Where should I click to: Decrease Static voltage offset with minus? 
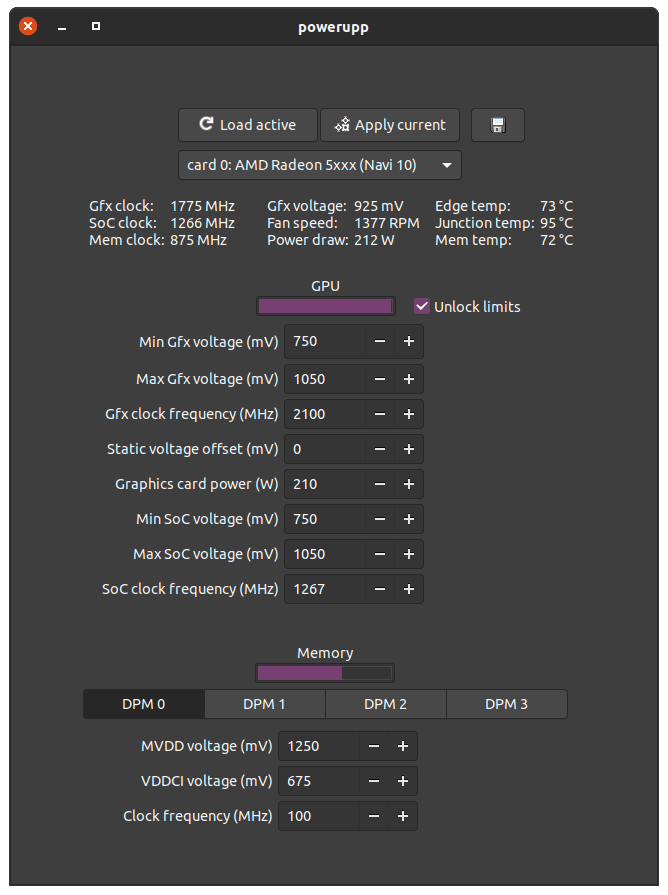tap(380, 449)
